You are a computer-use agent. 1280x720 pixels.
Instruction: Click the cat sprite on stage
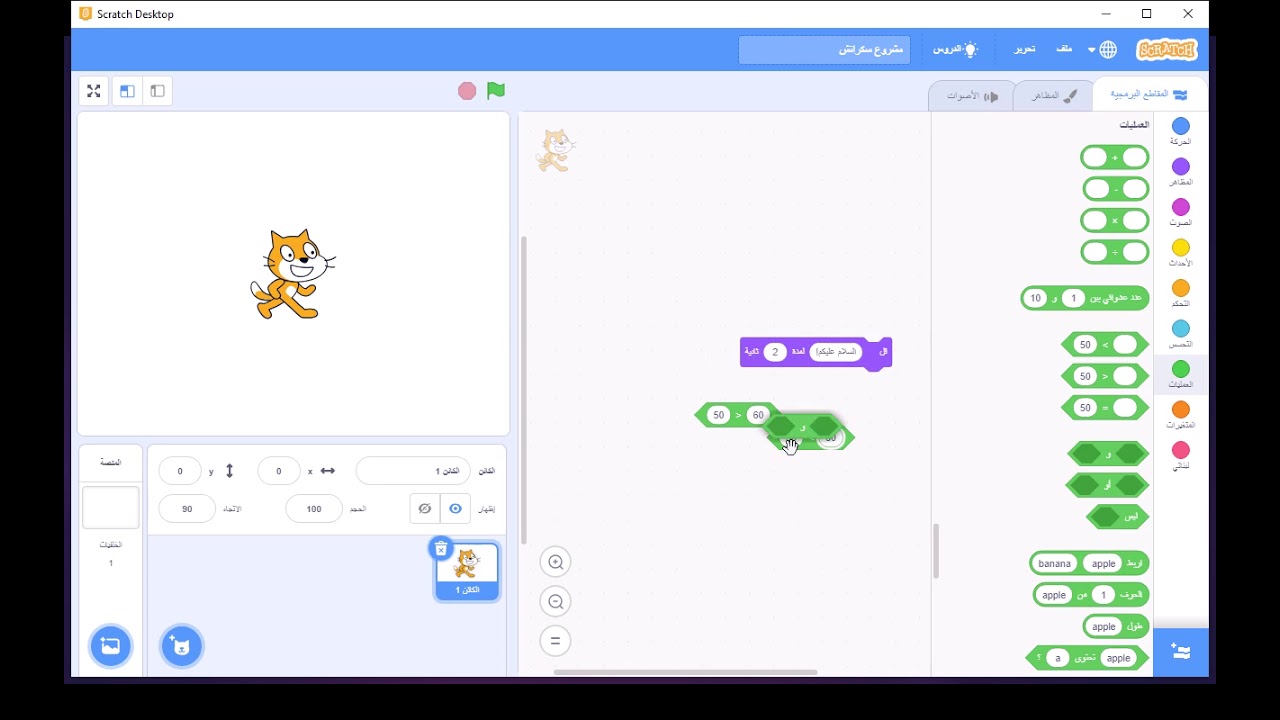(x=291, y=274)
